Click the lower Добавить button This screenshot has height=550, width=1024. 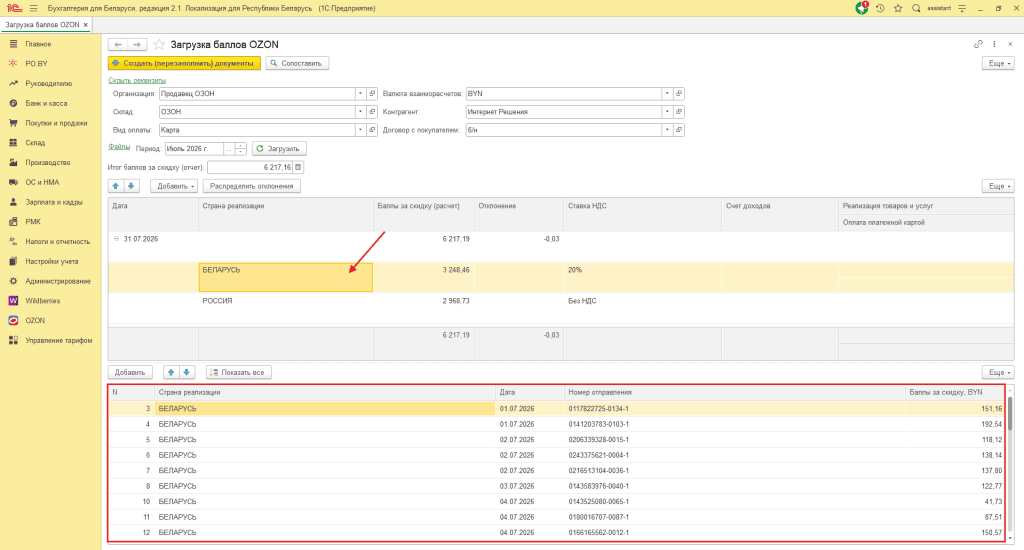tap(130, 372)
